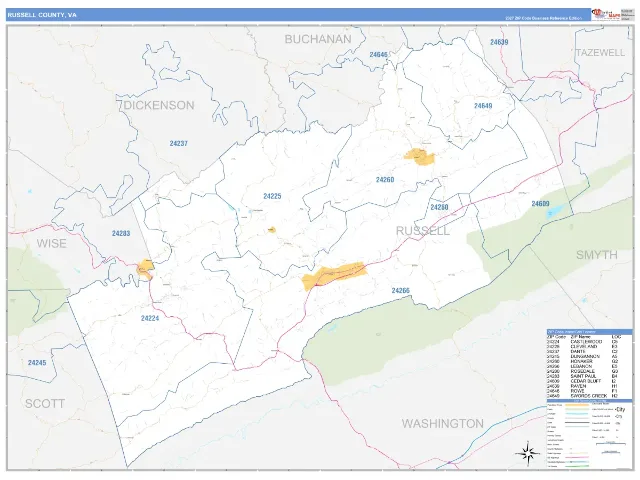The height and width of the screenshot is (480, 640).
Task: Click ZIP code label 24225
Action: (x=272, y=196)
